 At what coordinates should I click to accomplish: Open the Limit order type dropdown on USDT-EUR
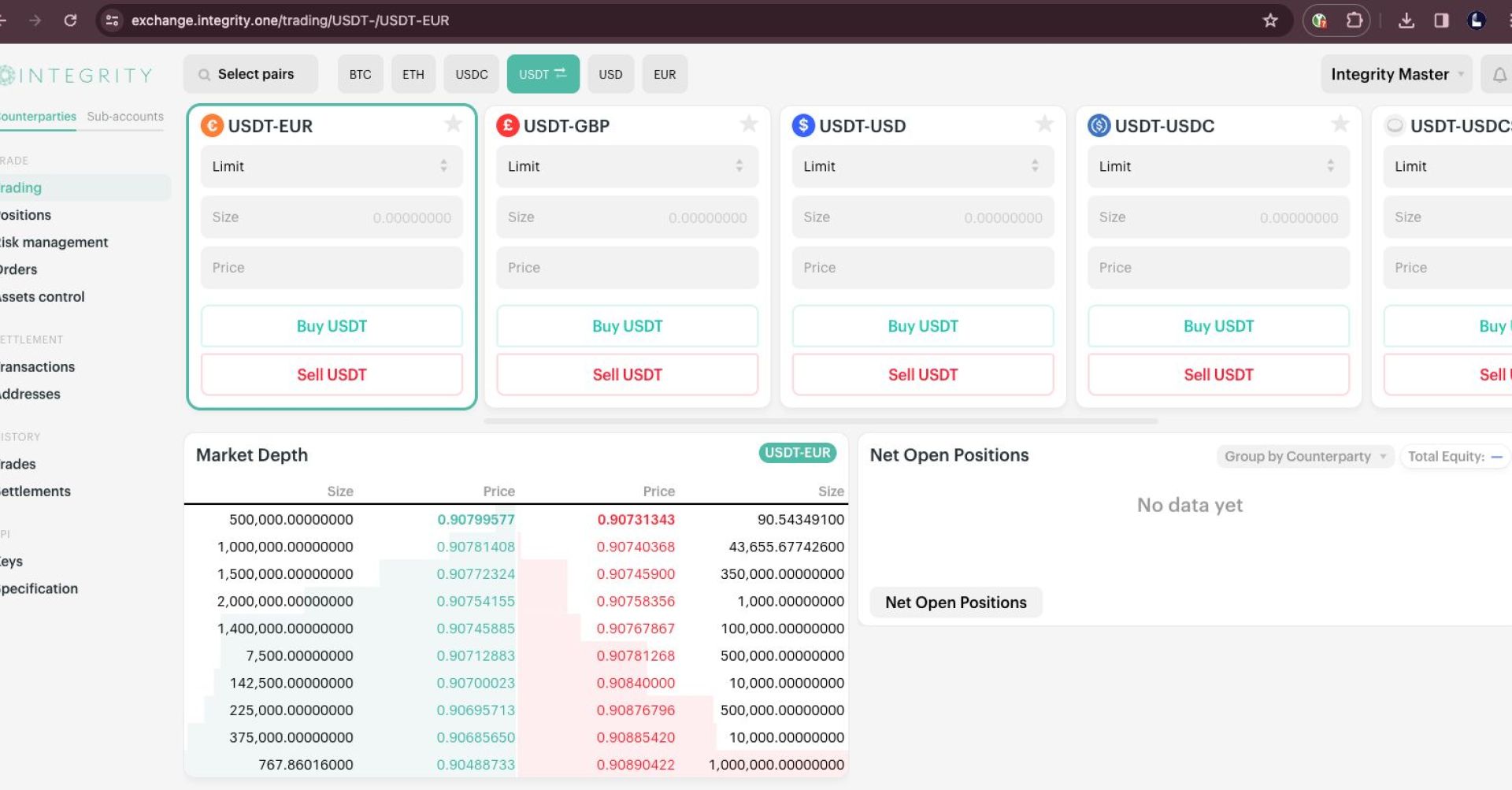pos(331,166)
